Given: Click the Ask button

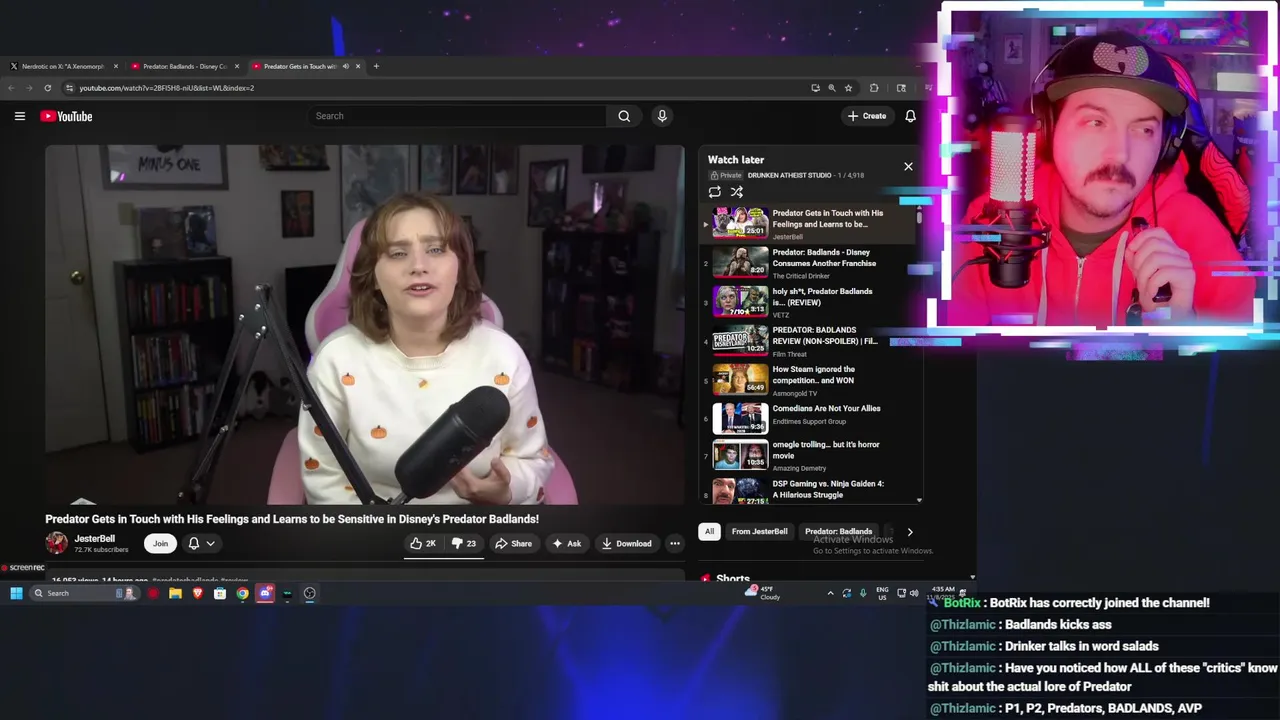Looking at the screenshot, I should [x=567, y=543].
